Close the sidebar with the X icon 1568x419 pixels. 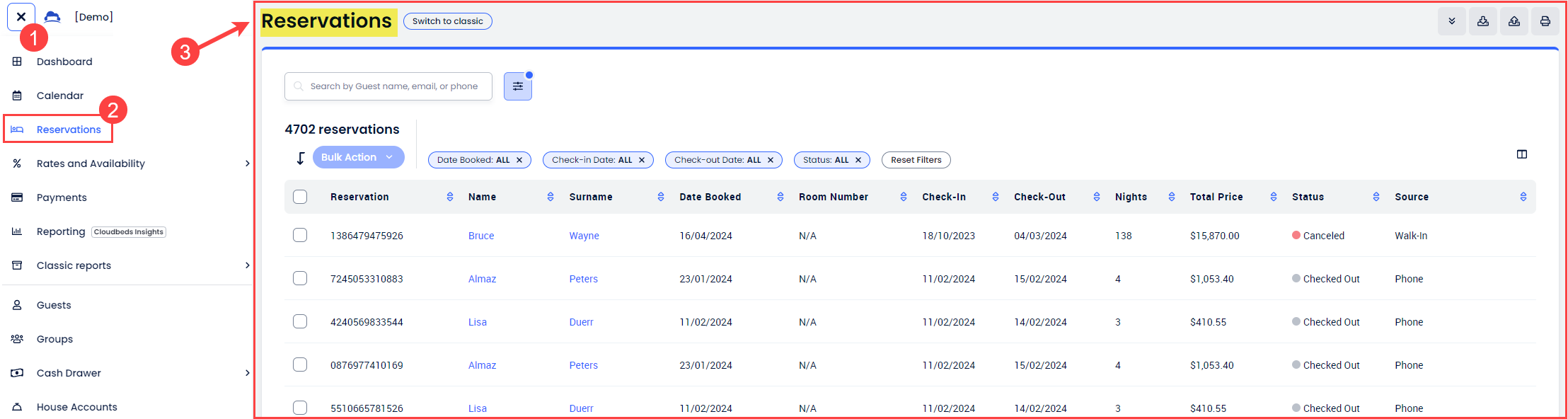coord(21,17)
